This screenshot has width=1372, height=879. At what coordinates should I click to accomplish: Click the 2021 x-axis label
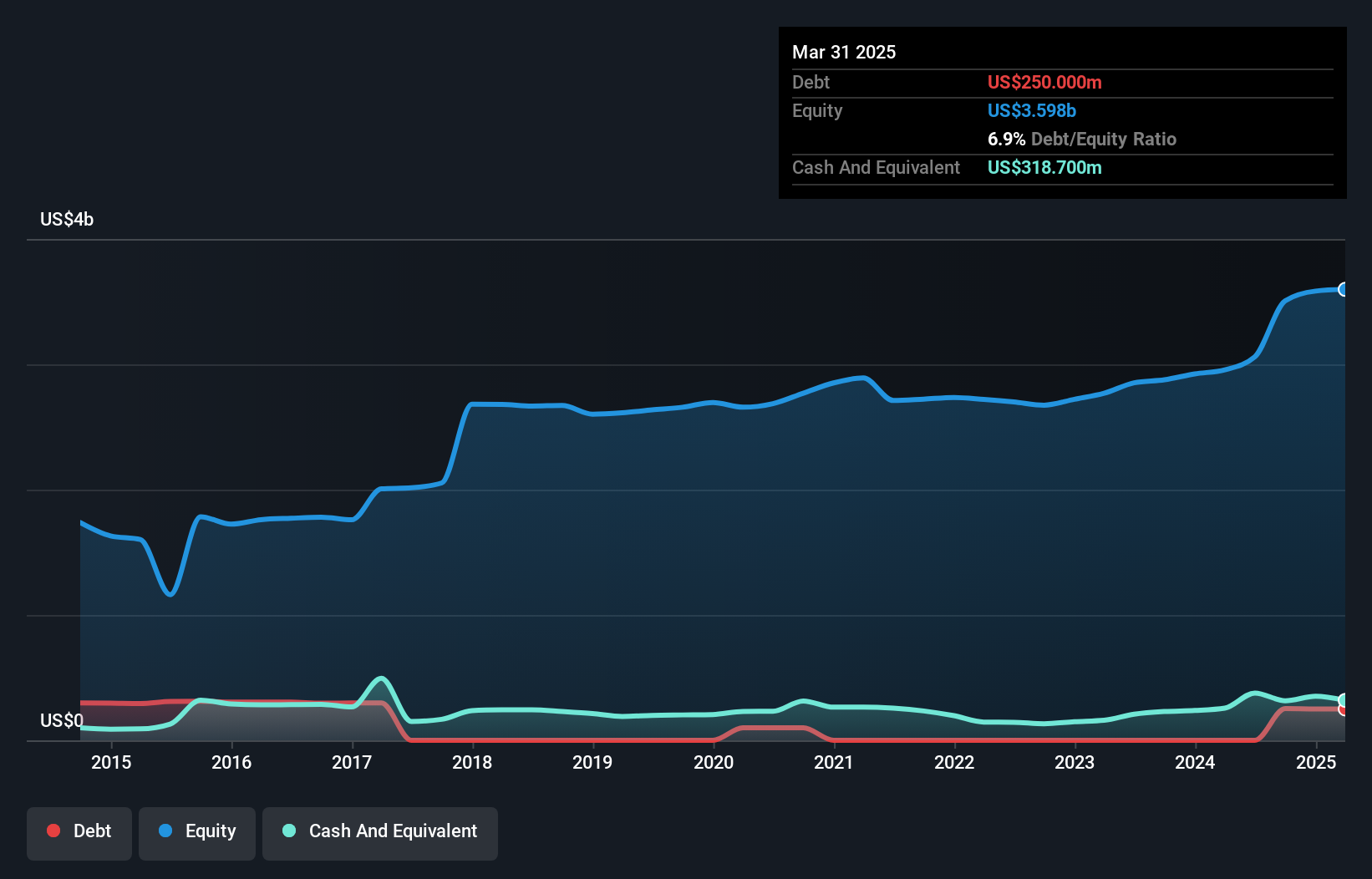tap(834, 762)
